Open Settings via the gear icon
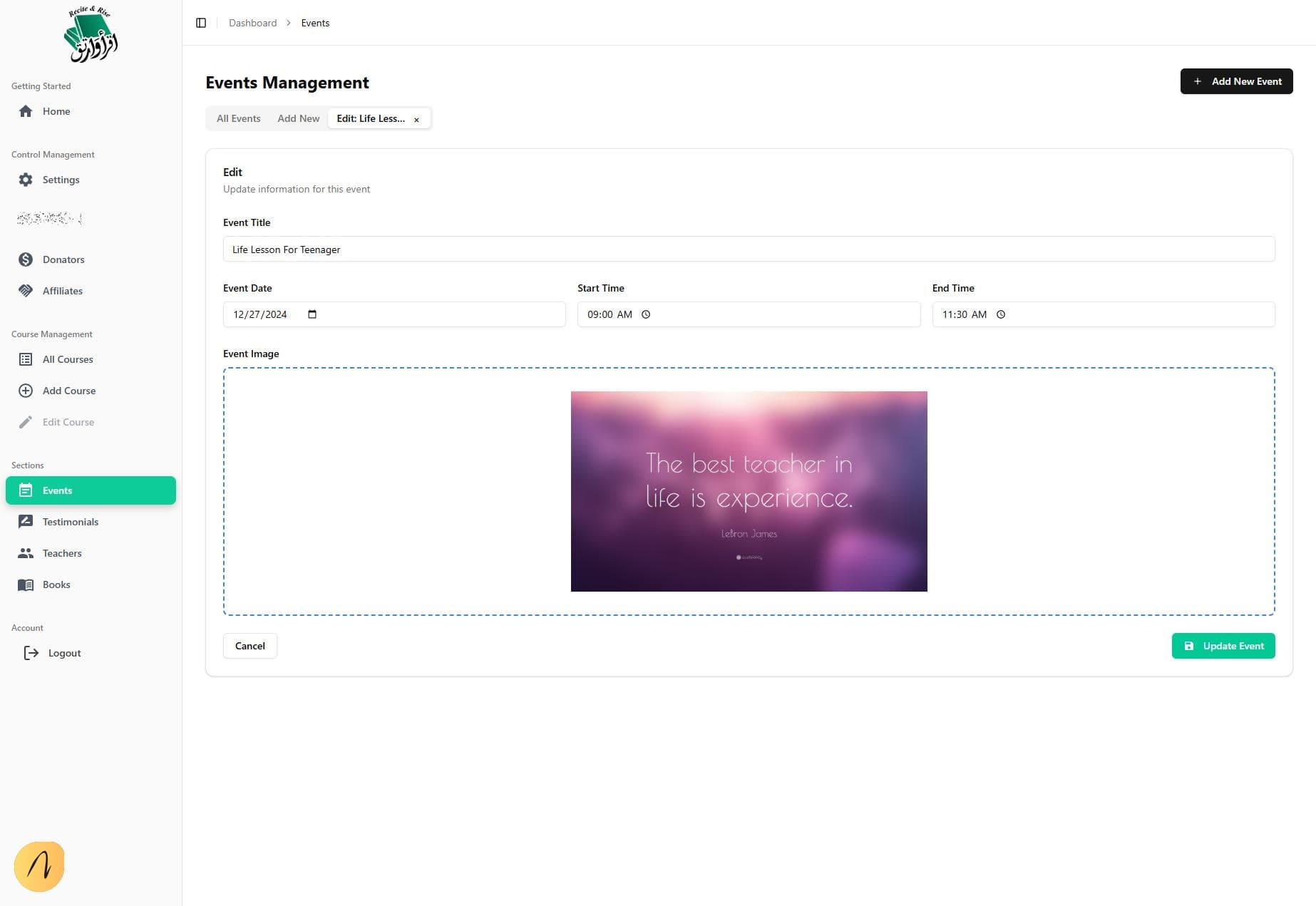The image size is (1316, 906). point(26,180)
